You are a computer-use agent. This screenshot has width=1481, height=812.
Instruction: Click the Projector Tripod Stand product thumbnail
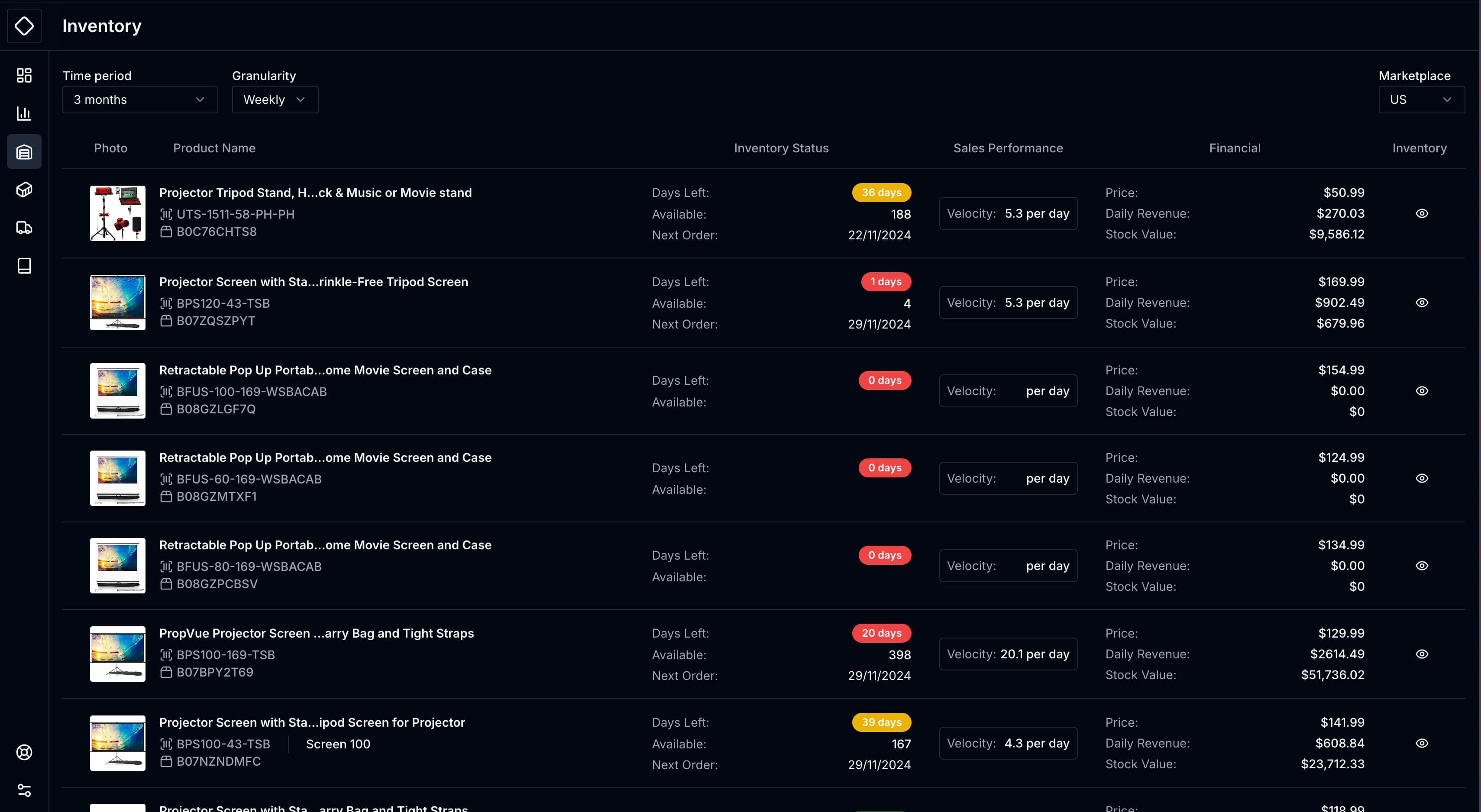click(118, 213)
